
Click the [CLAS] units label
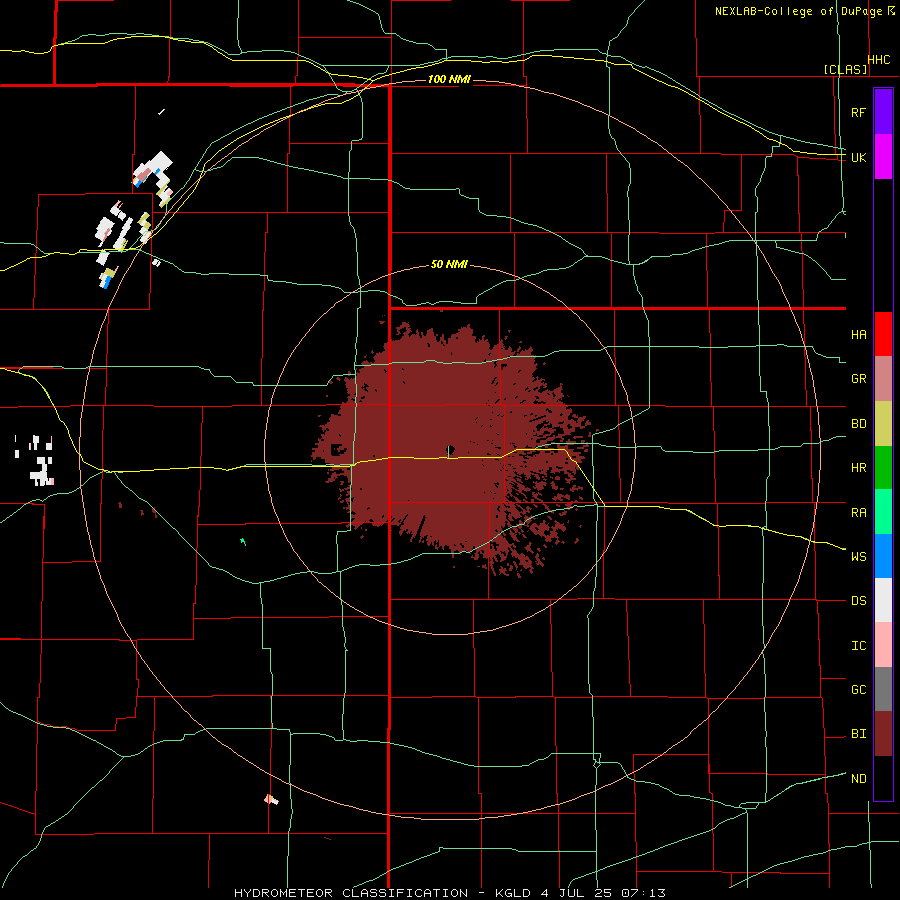[845, 69]
